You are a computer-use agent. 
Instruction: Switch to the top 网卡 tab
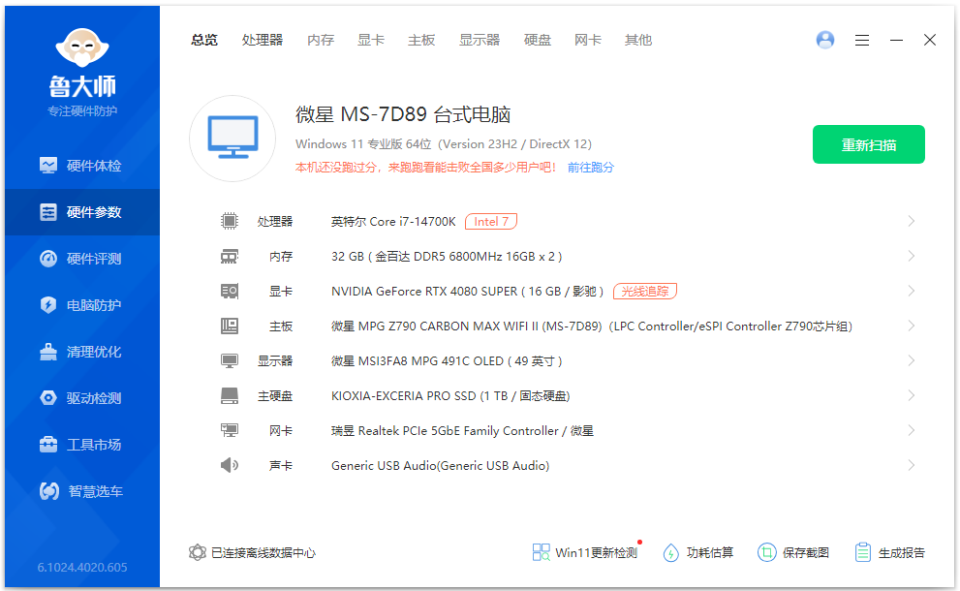[x=588, y=40]
